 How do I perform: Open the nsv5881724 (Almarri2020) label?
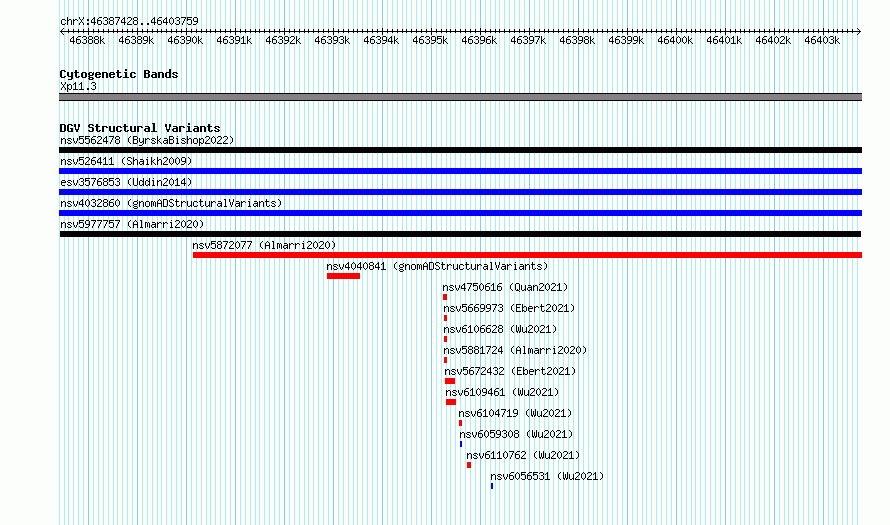(x=515, y=350)
